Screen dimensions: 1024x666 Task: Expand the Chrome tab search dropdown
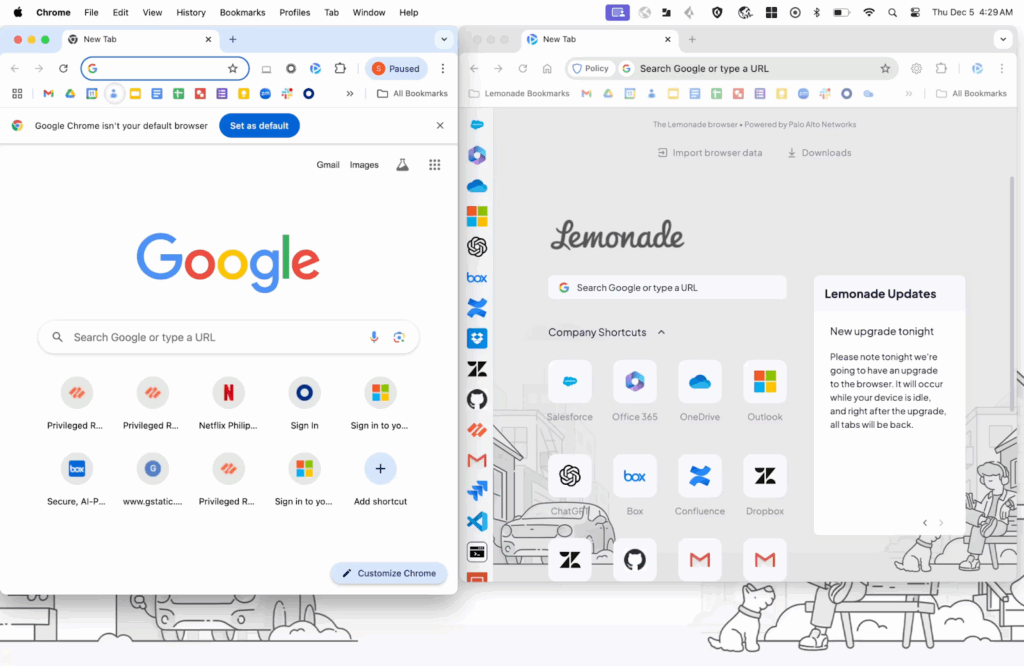(443, 39)
